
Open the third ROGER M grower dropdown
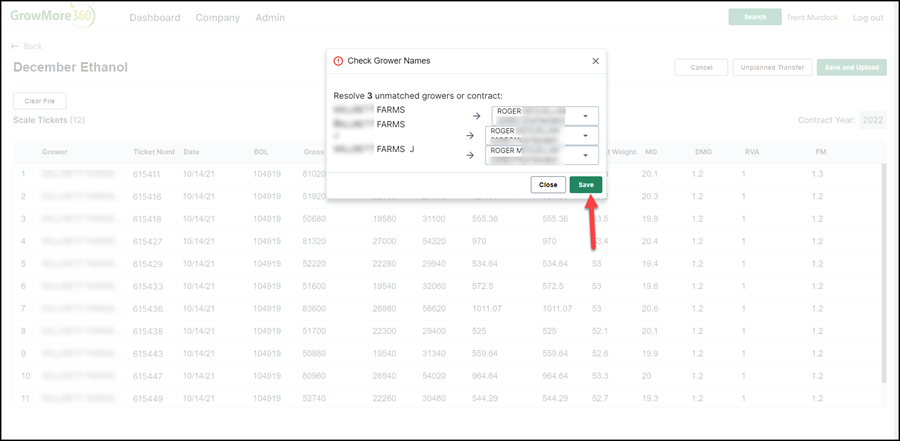[541, 156]
